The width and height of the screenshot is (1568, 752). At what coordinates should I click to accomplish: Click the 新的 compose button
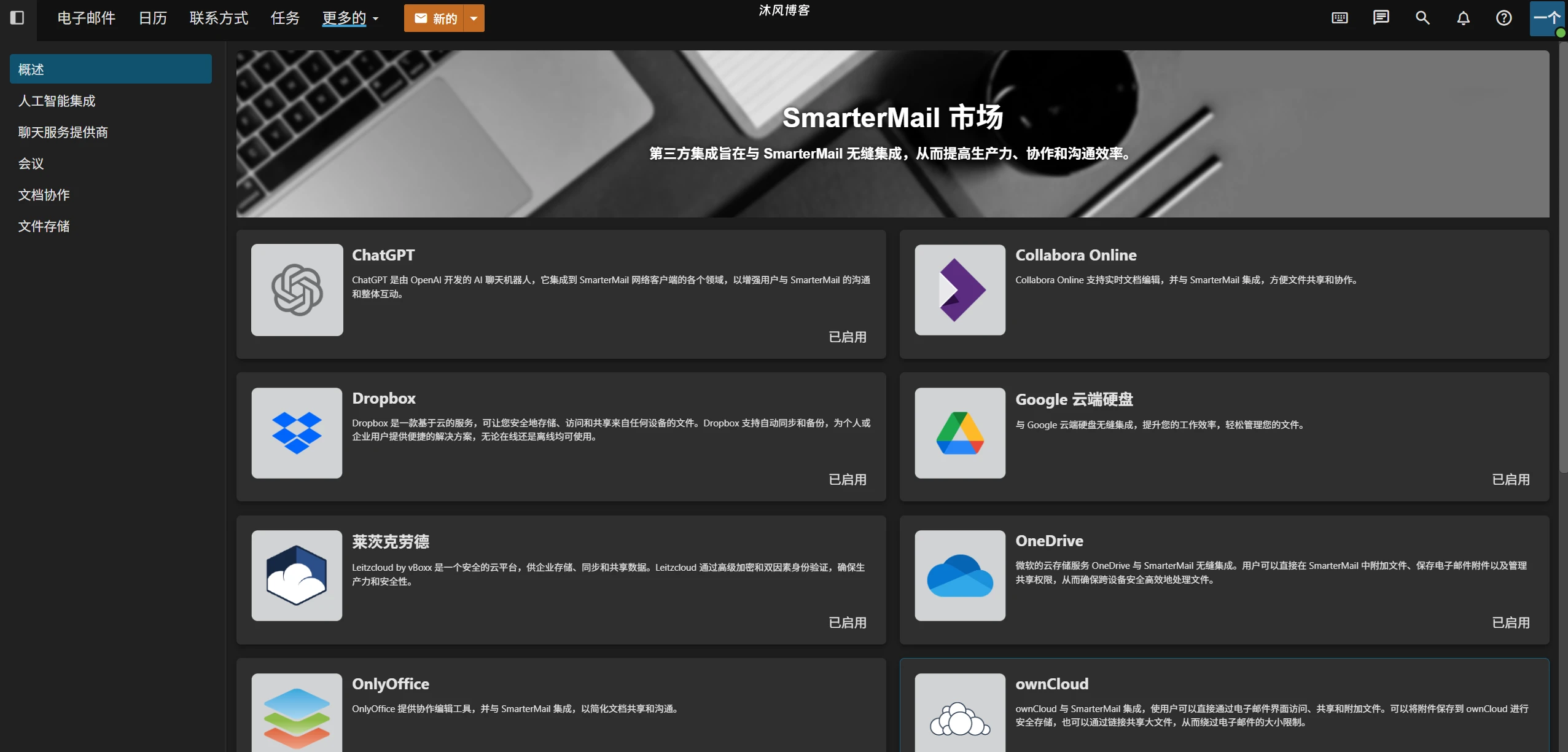point(434,18)
